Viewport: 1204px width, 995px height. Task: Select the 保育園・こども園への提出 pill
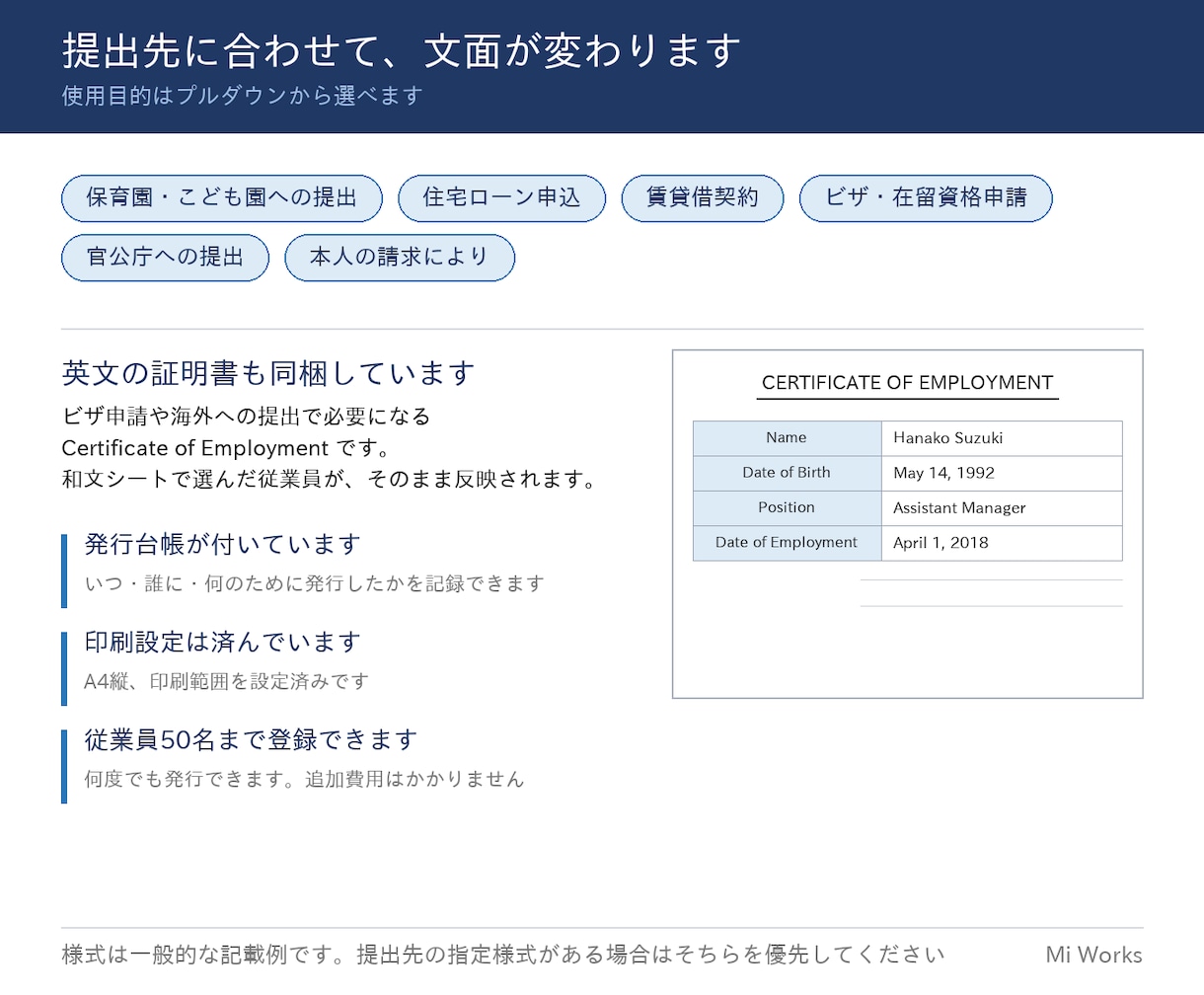click(x=222, y=198)
